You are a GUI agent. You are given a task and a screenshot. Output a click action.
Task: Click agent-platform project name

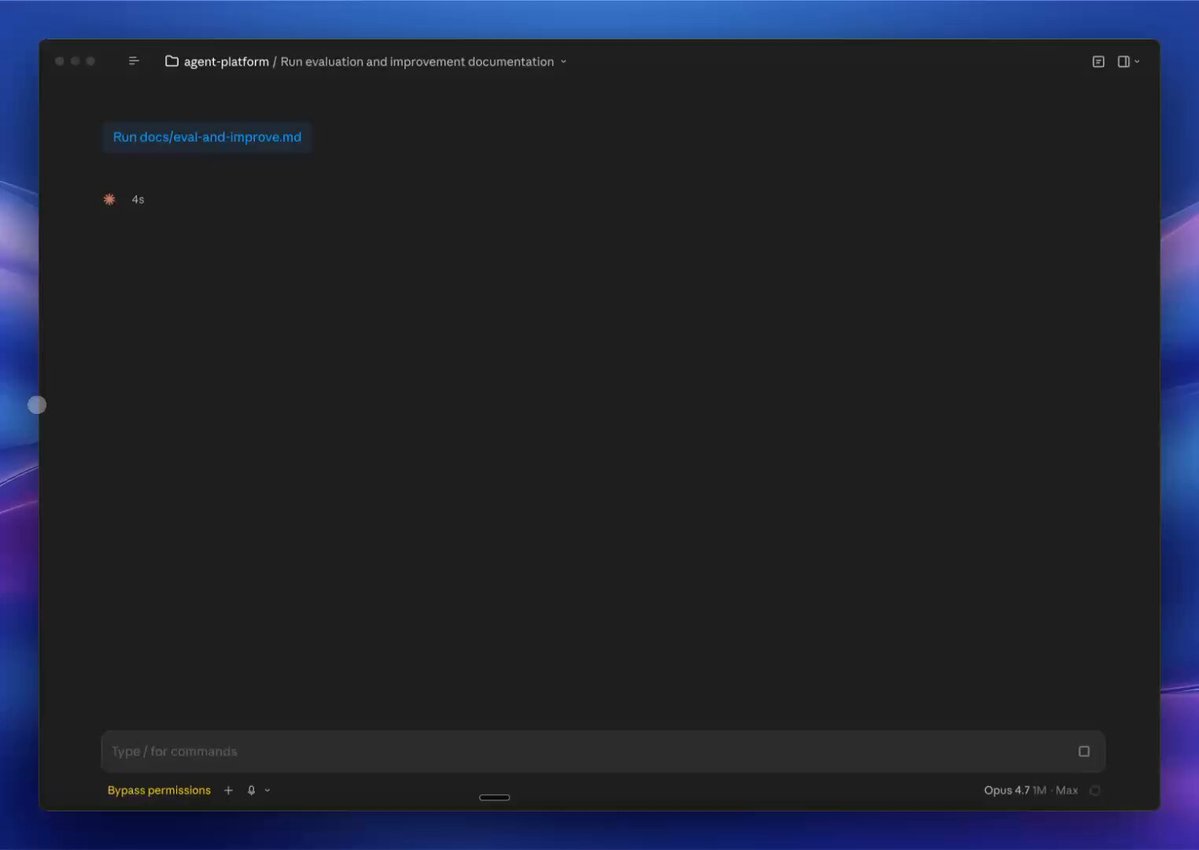(x=226, y=62)
